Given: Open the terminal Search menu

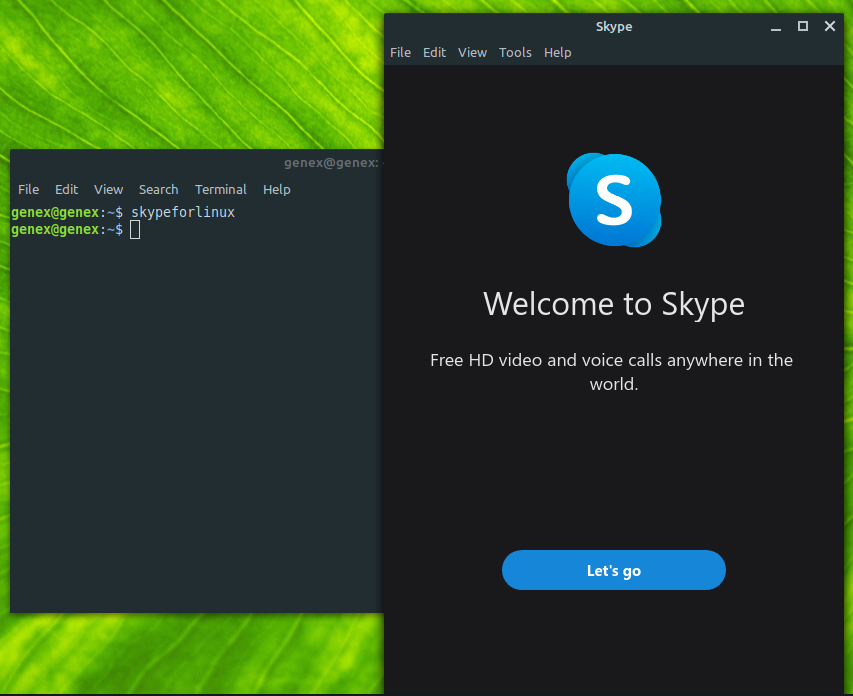Looking at the screenshot, I should (158, 189).
